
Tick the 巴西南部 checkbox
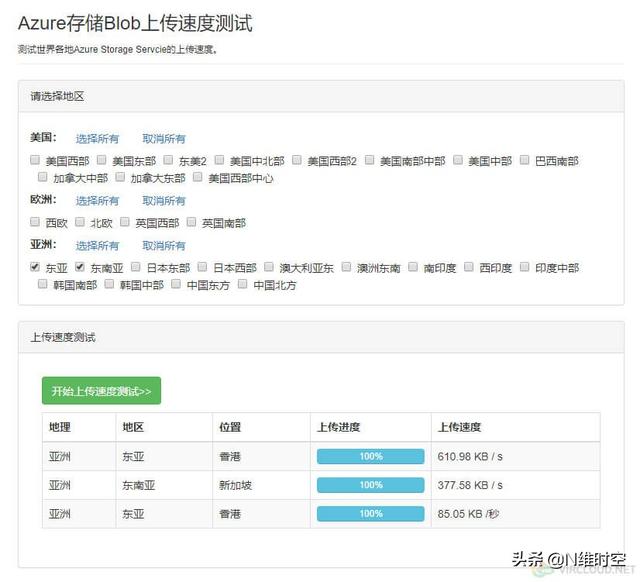524,160
